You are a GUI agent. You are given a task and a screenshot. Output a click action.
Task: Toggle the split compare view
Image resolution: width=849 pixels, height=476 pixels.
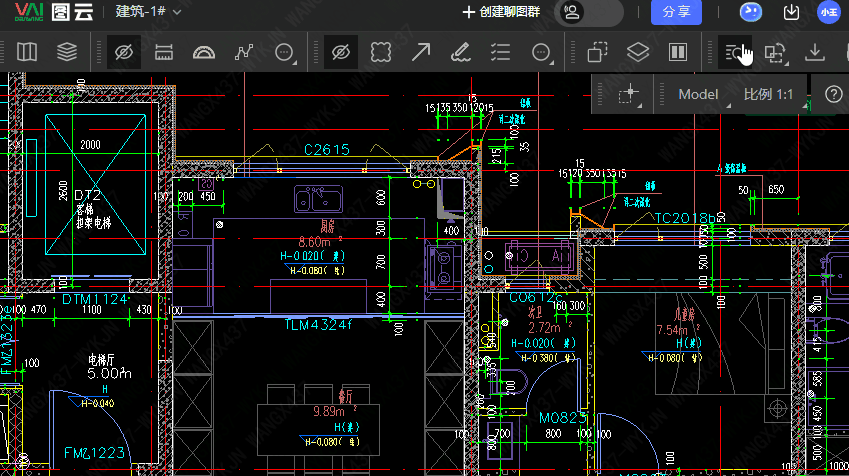[677, 52]
